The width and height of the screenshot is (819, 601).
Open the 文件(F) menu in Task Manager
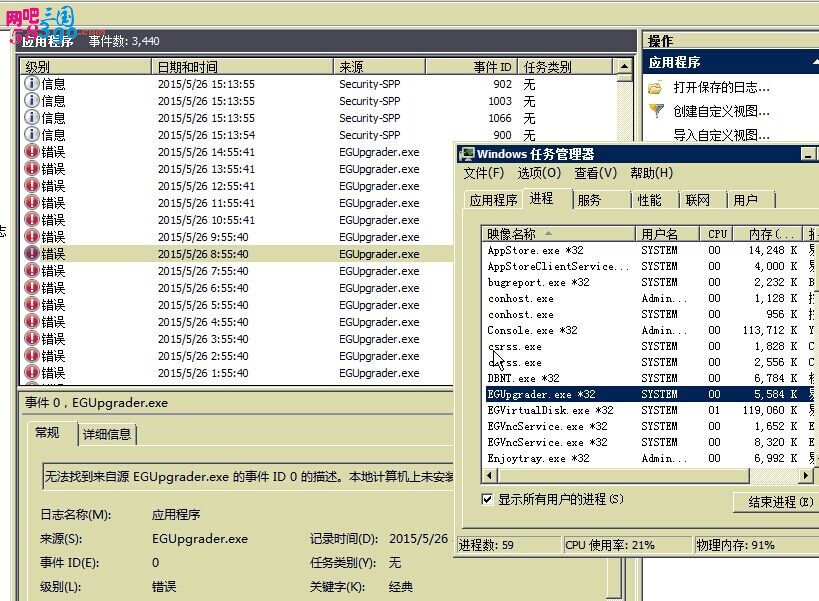[x=484, y=173]
